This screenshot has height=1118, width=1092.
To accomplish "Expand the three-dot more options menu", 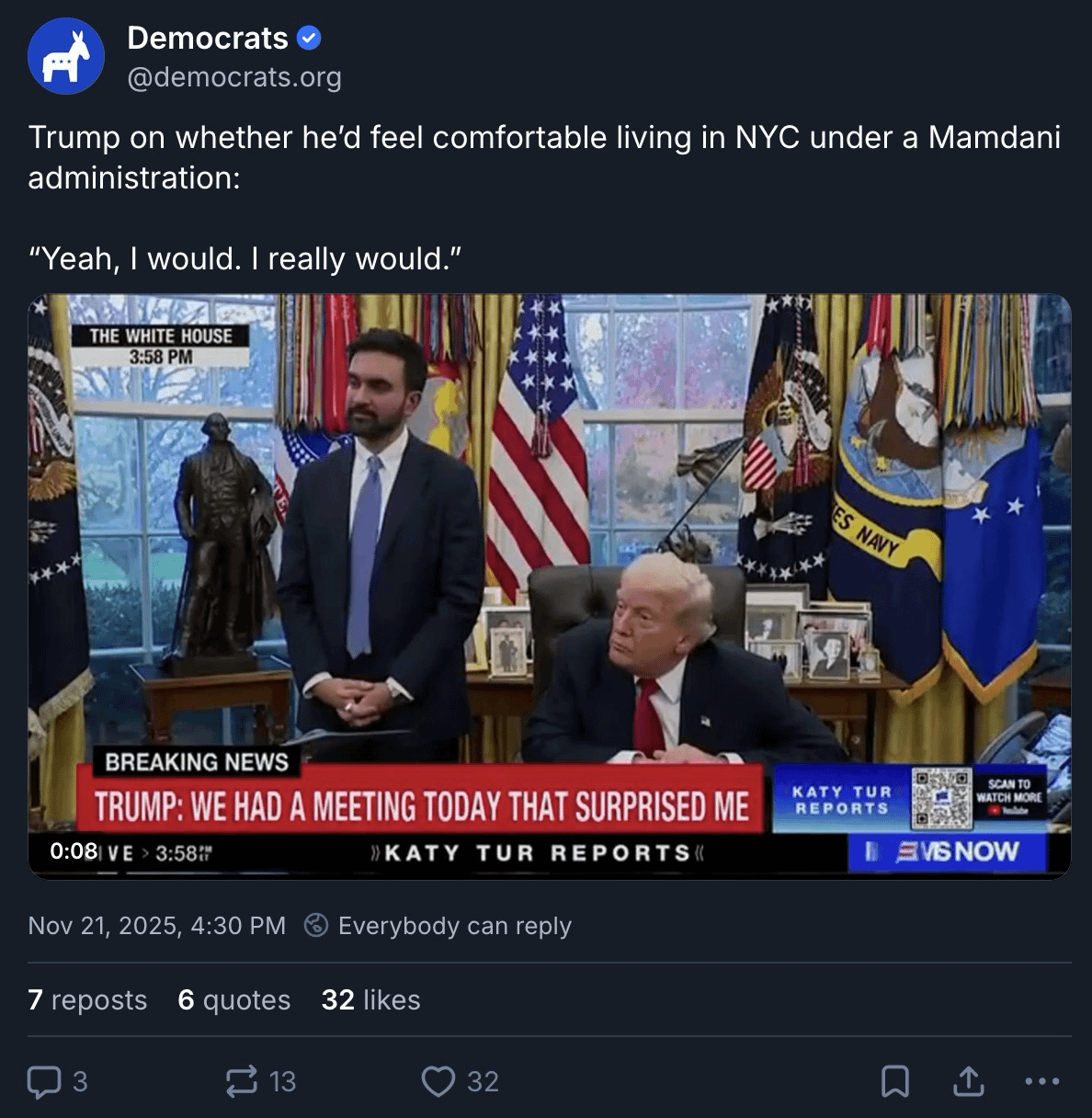I will point(1041,1081).
